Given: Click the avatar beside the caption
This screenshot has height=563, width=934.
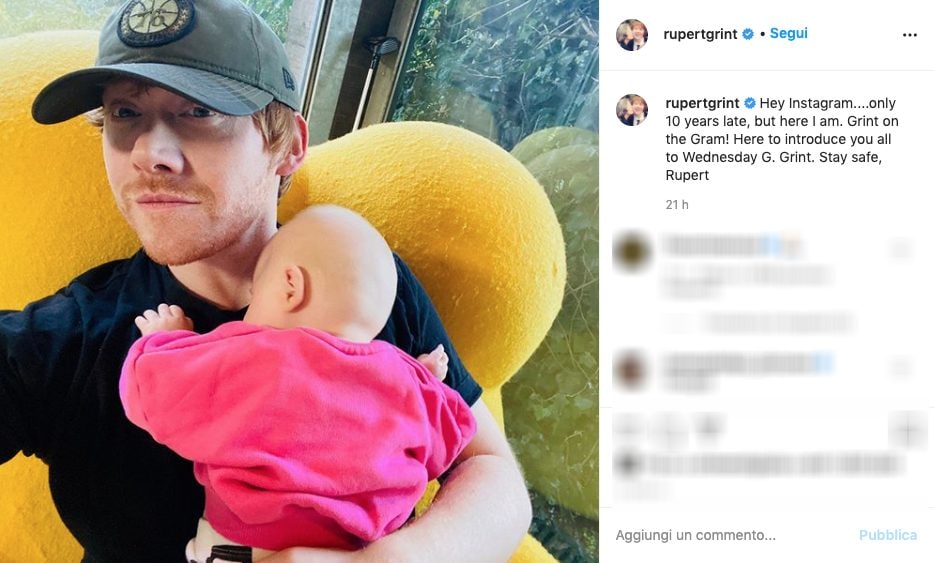Looking at the screenshot, I should [631, 110].
